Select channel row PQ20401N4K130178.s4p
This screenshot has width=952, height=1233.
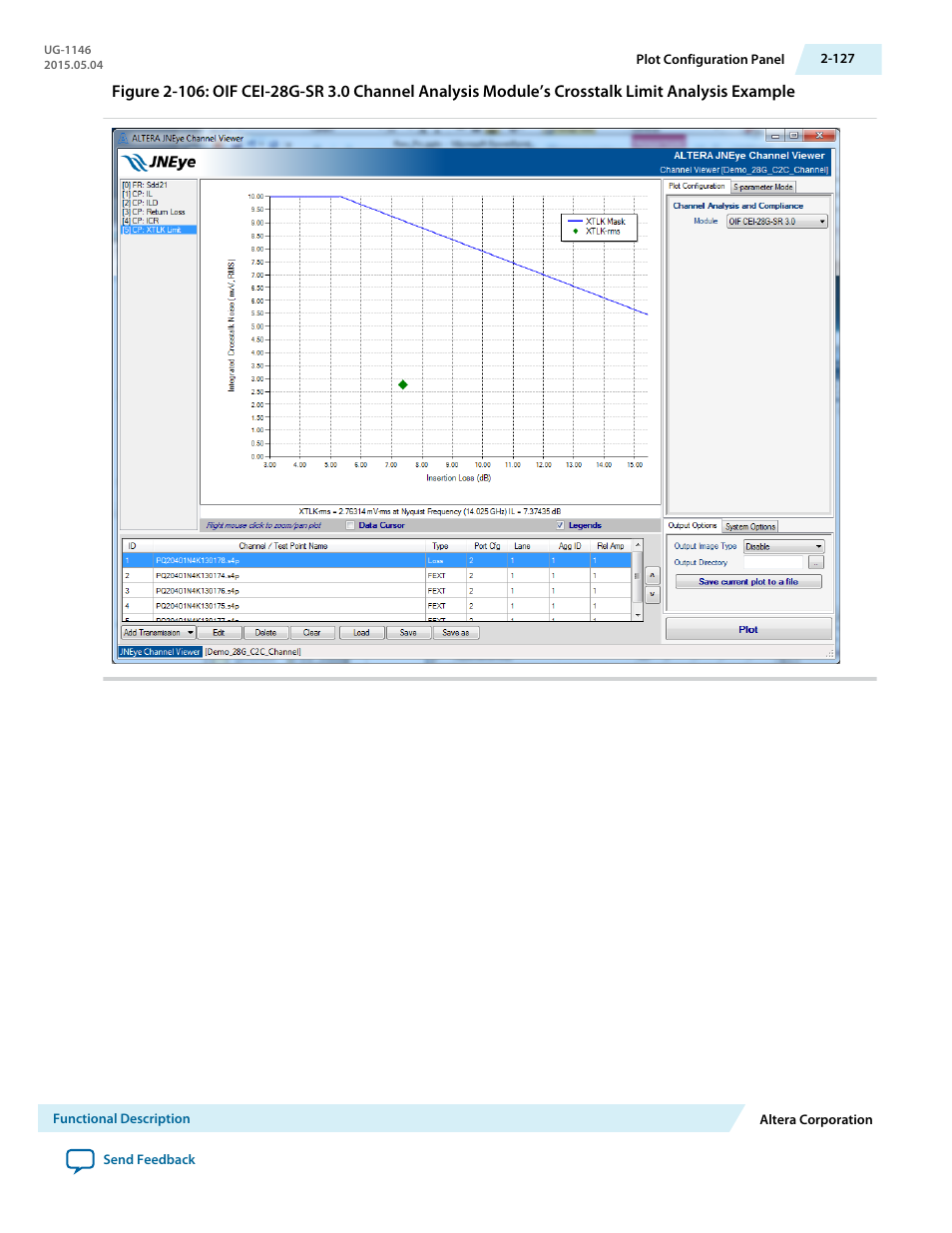coord(377,560)
